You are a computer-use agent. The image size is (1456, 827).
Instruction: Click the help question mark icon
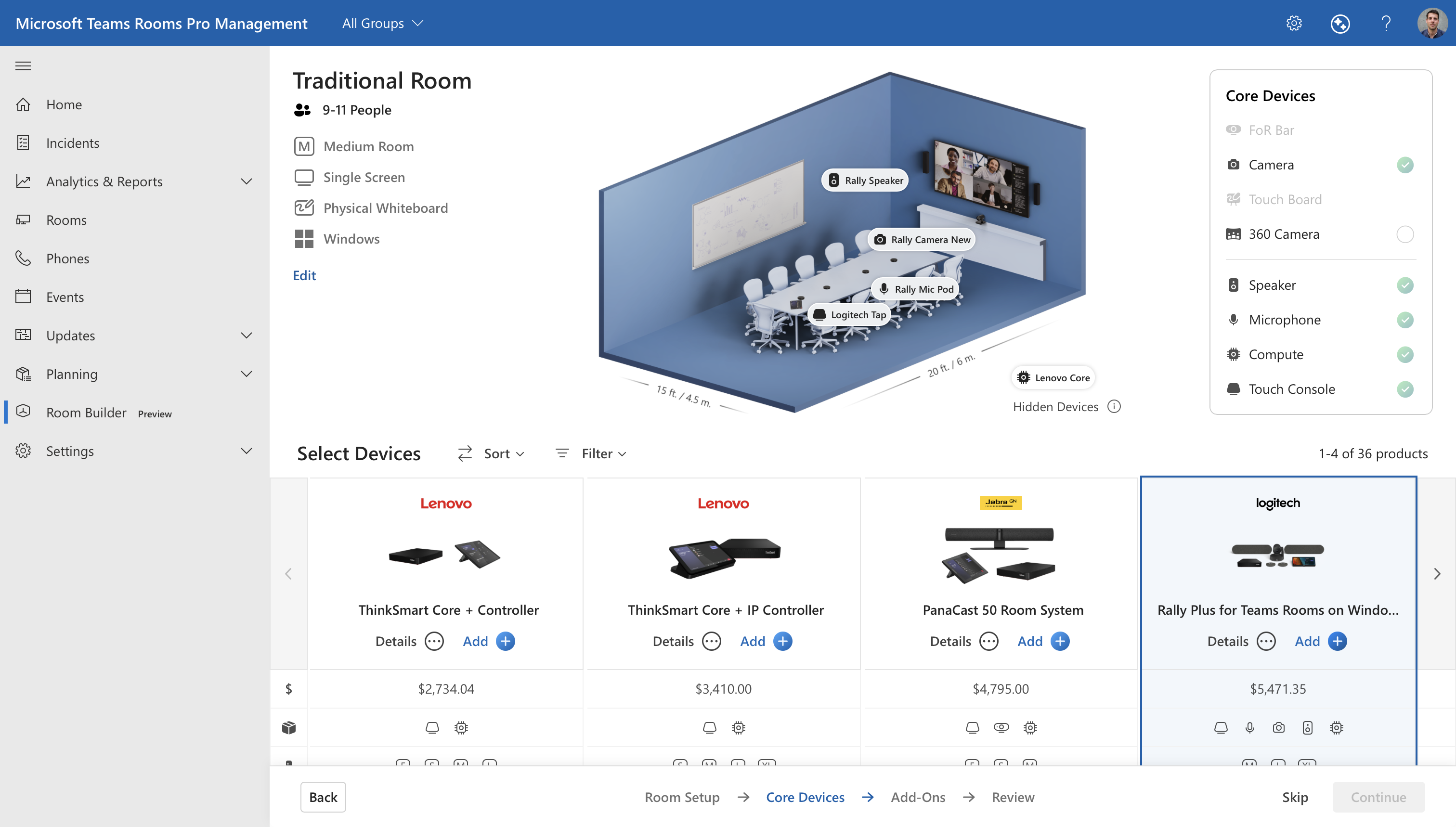point(1386,23)
